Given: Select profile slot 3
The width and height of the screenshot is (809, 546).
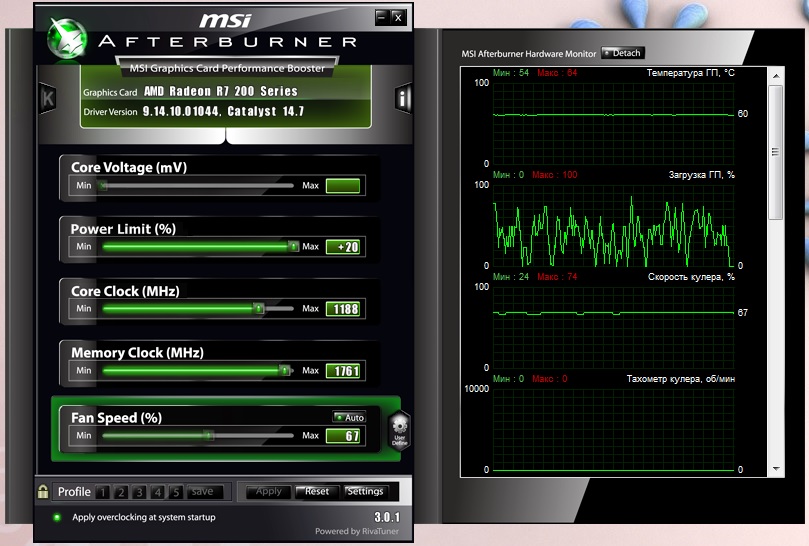Looking at the screenshot, I should coord(139,492).
